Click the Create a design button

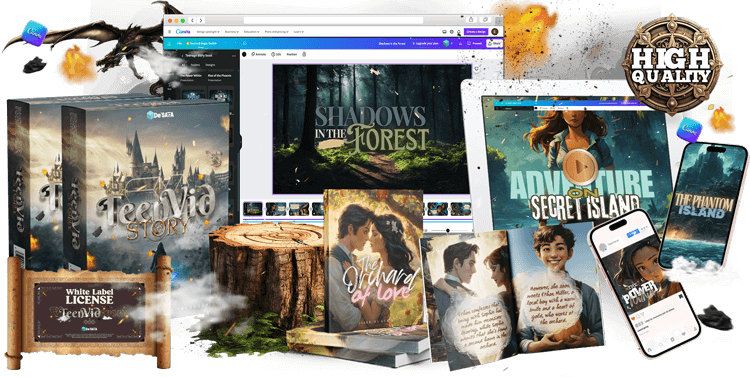tap(476, 32)
